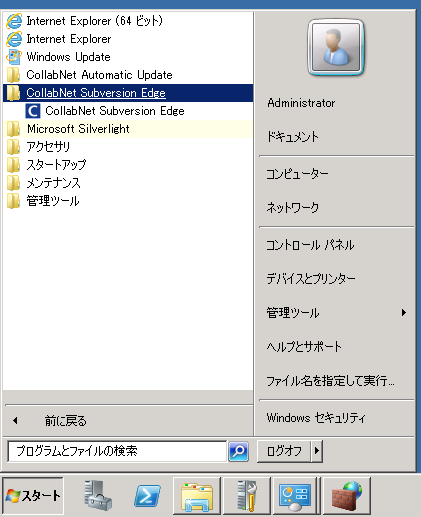Viewport: 421px width, 517px height.
Task: Open the arrow menu next to ログオフ
Action: [317, 451]
